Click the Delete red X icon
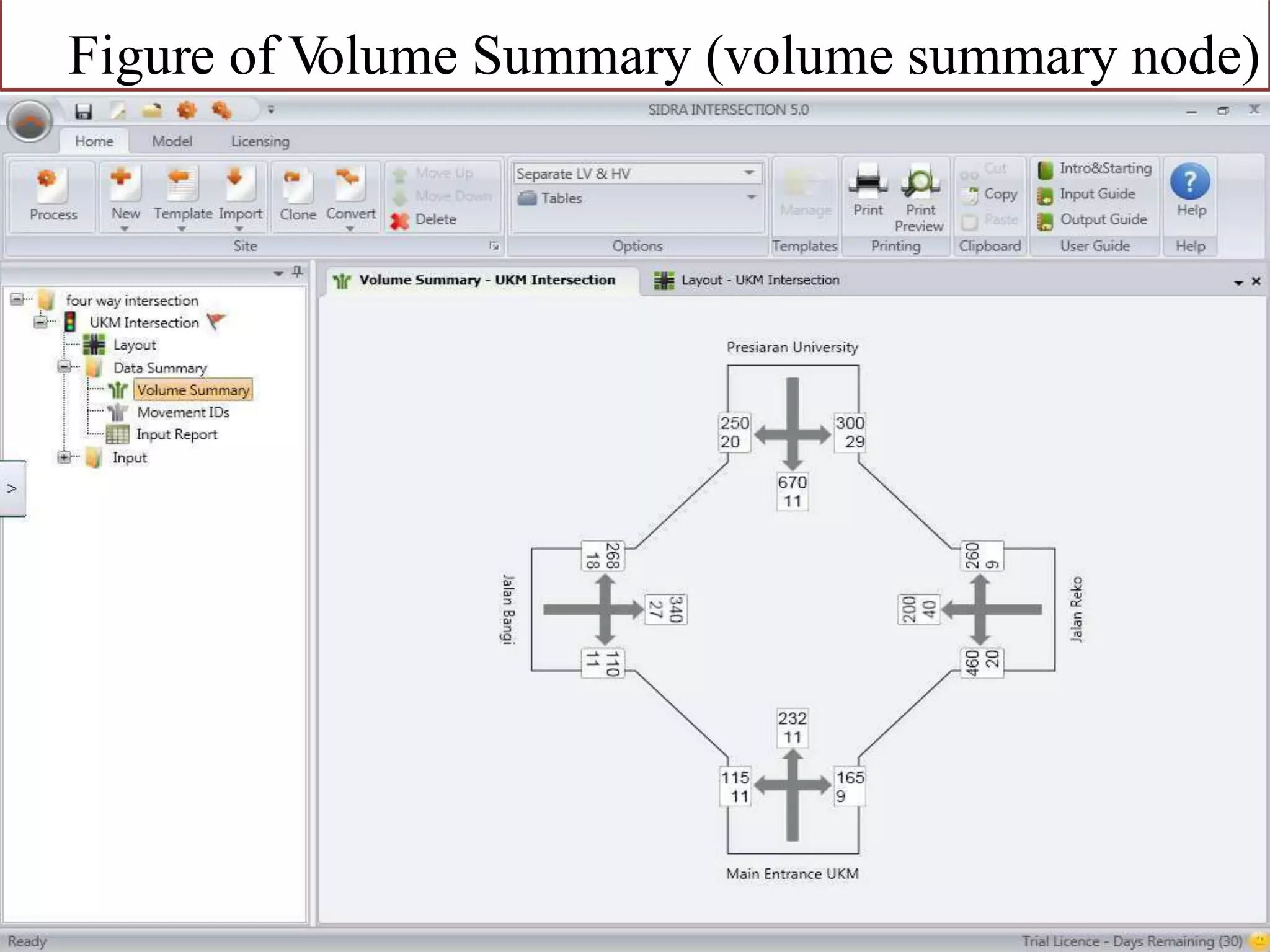Image resolution: width=1270 pixels, height=952 pixels. 401,220
